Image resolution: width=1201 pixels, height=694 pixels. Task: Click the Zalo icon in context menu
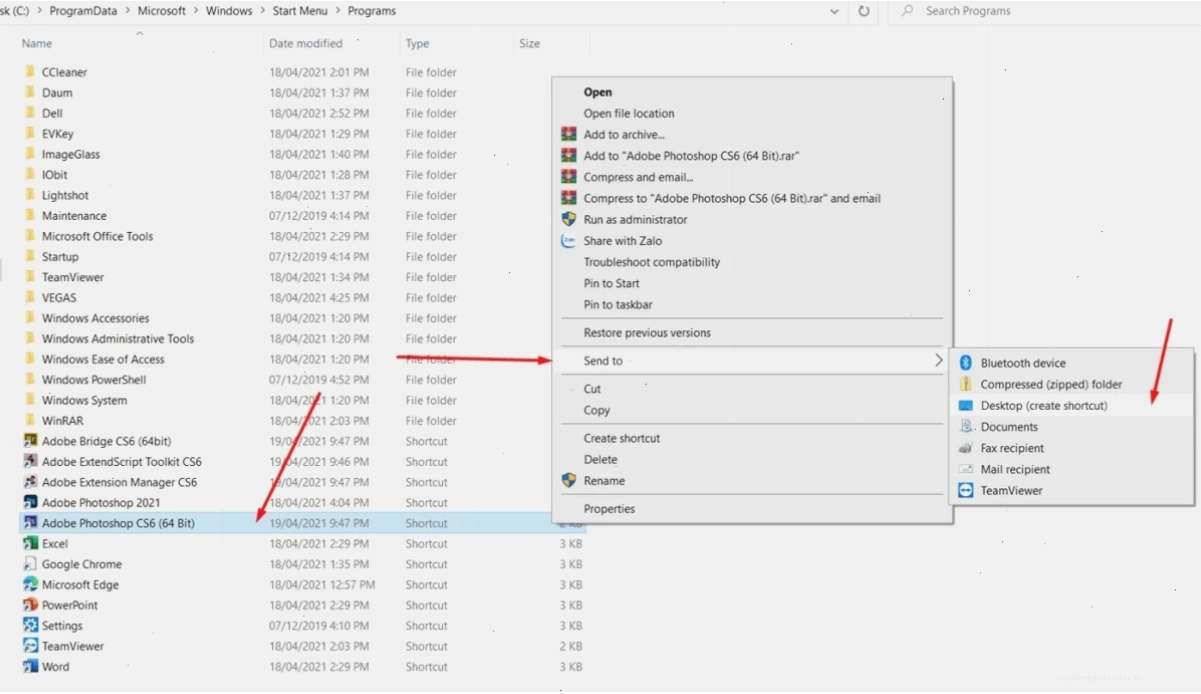(x=569, y=241)
